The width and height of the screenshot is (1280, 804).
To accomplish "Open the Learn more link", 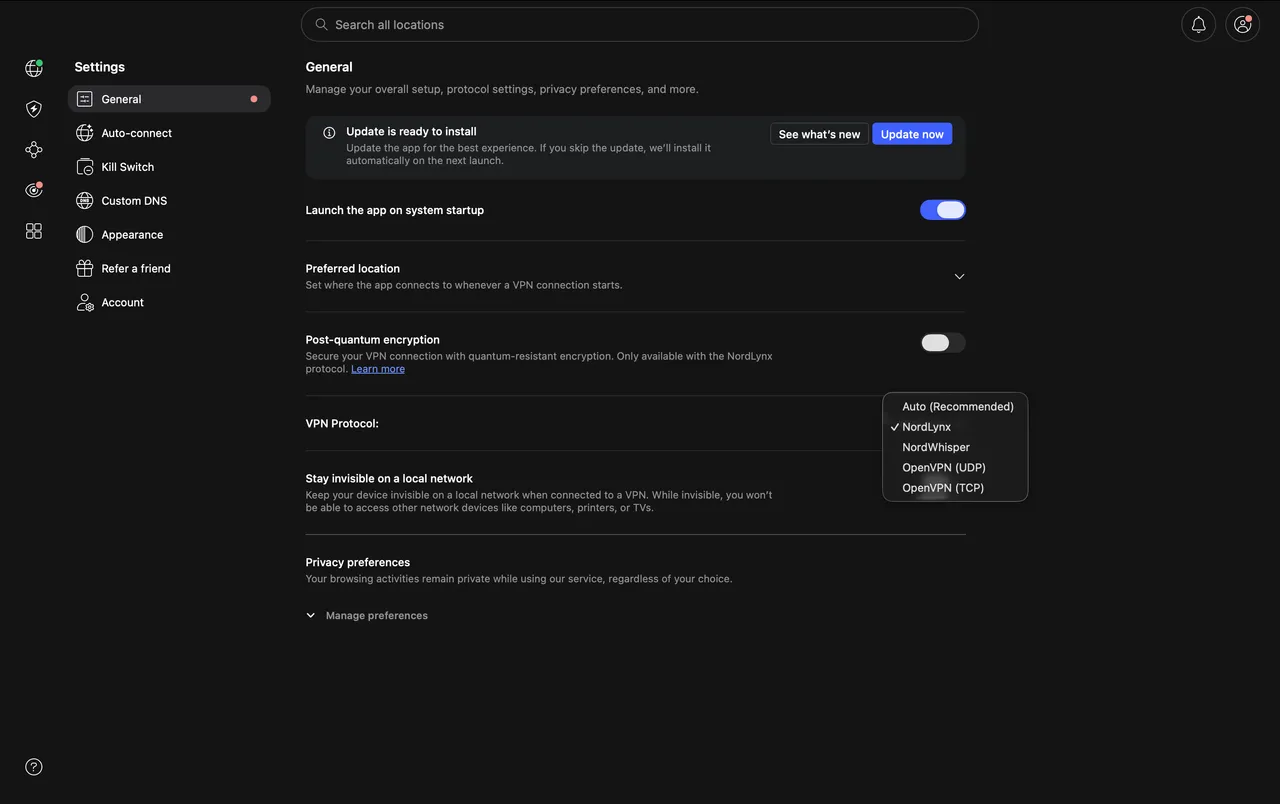I will [x=378, y=369].
